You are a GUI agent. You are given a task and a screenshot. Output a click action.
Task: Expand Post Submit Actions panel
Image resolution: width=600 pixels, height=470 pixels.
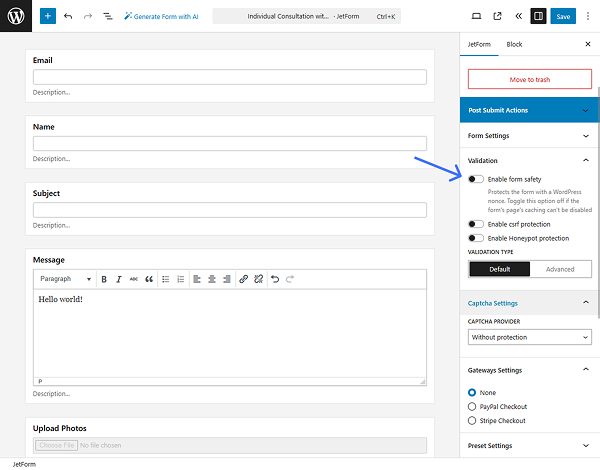[x=530, y=110]
